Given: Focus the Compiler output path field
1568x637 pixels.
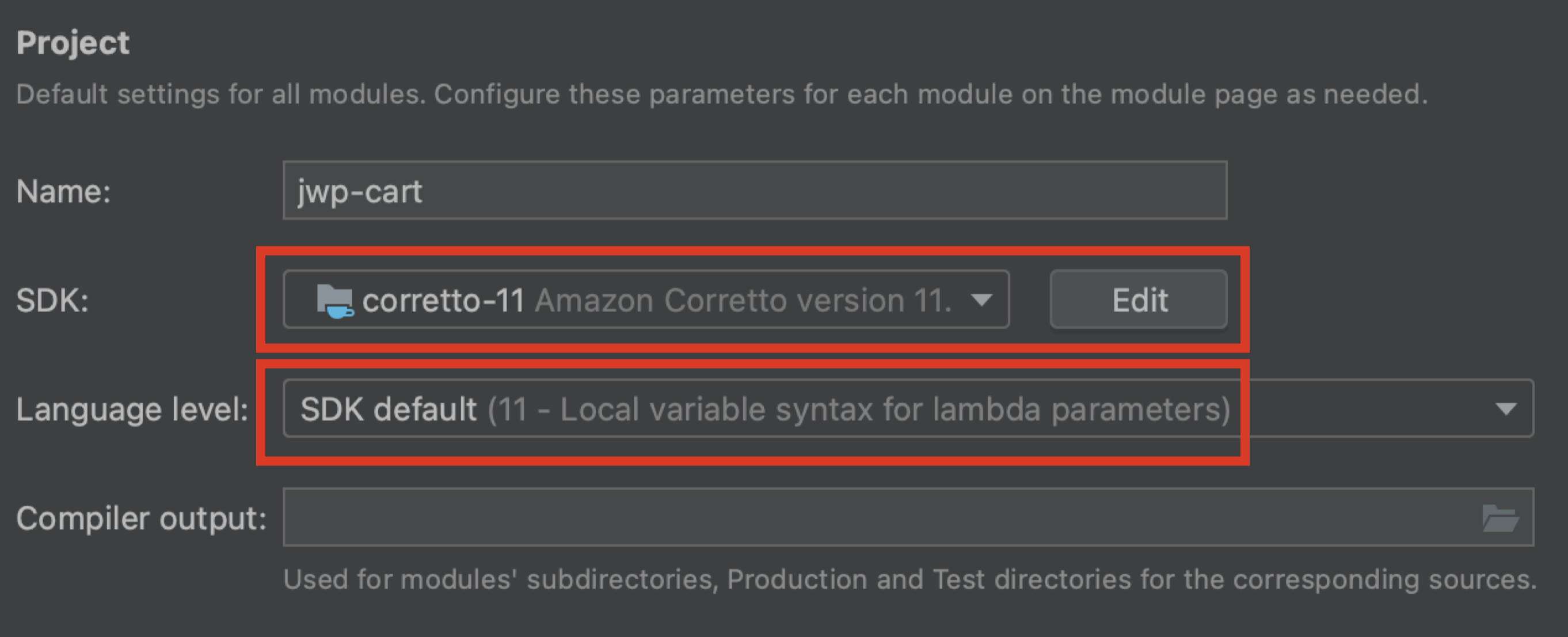Looking at the screenshot, I should click(x=877, y=517).
